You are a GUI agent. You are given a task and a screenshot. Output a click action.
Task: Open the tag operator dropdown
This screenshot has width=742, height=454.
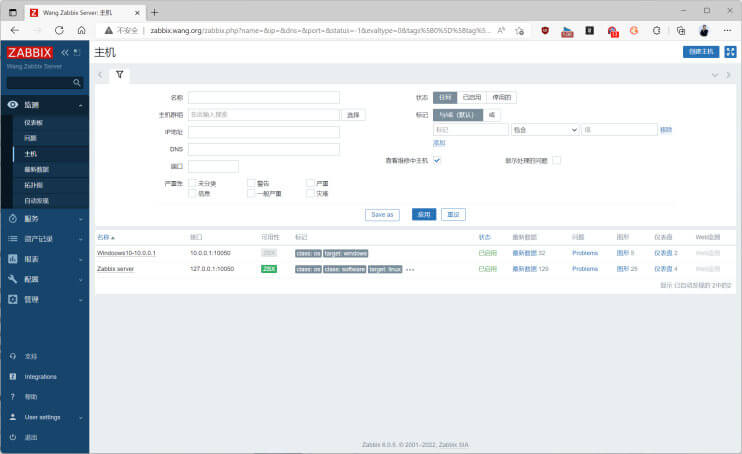[545, 130]
